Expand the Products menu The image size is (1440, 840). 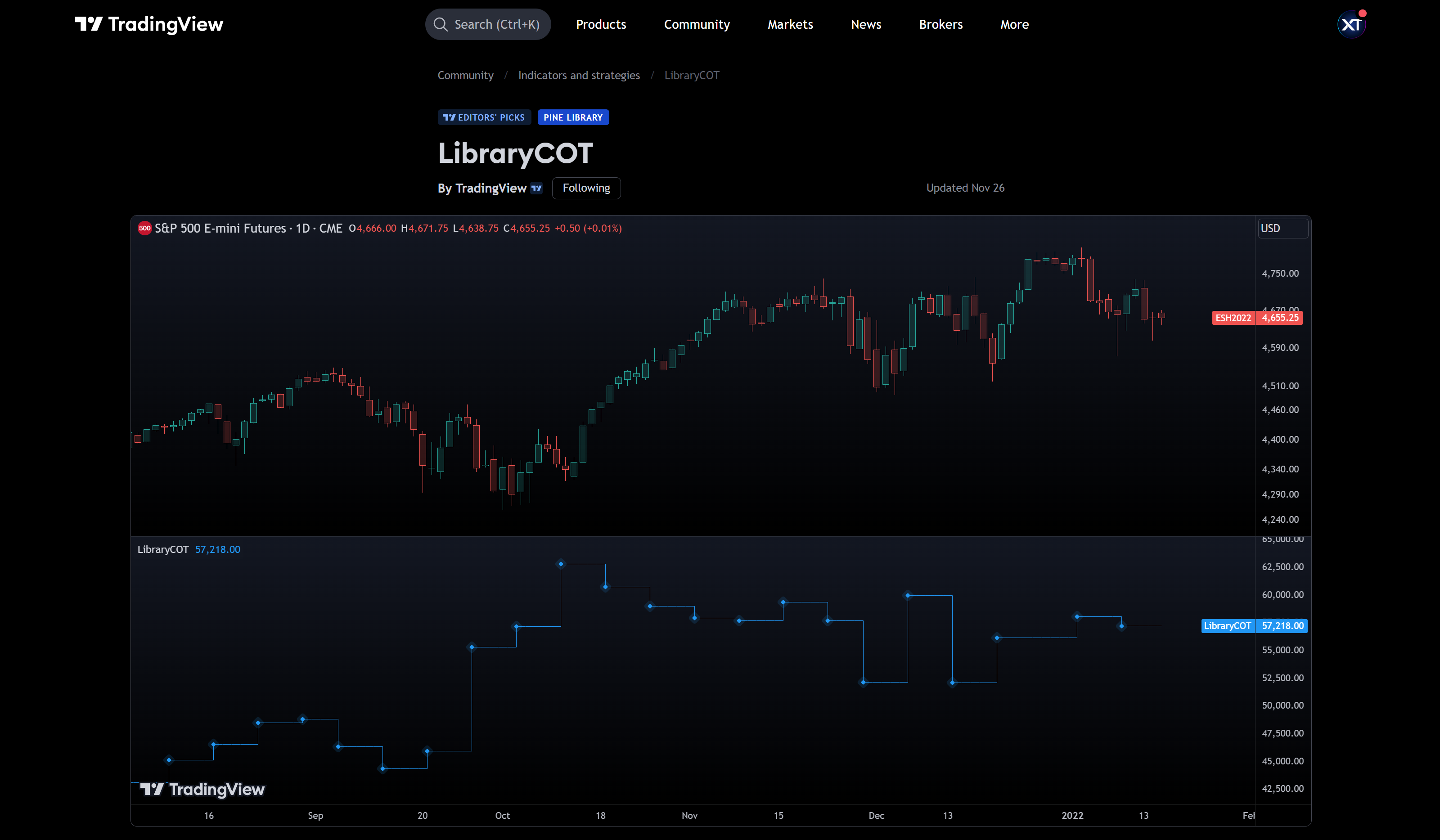601,24
